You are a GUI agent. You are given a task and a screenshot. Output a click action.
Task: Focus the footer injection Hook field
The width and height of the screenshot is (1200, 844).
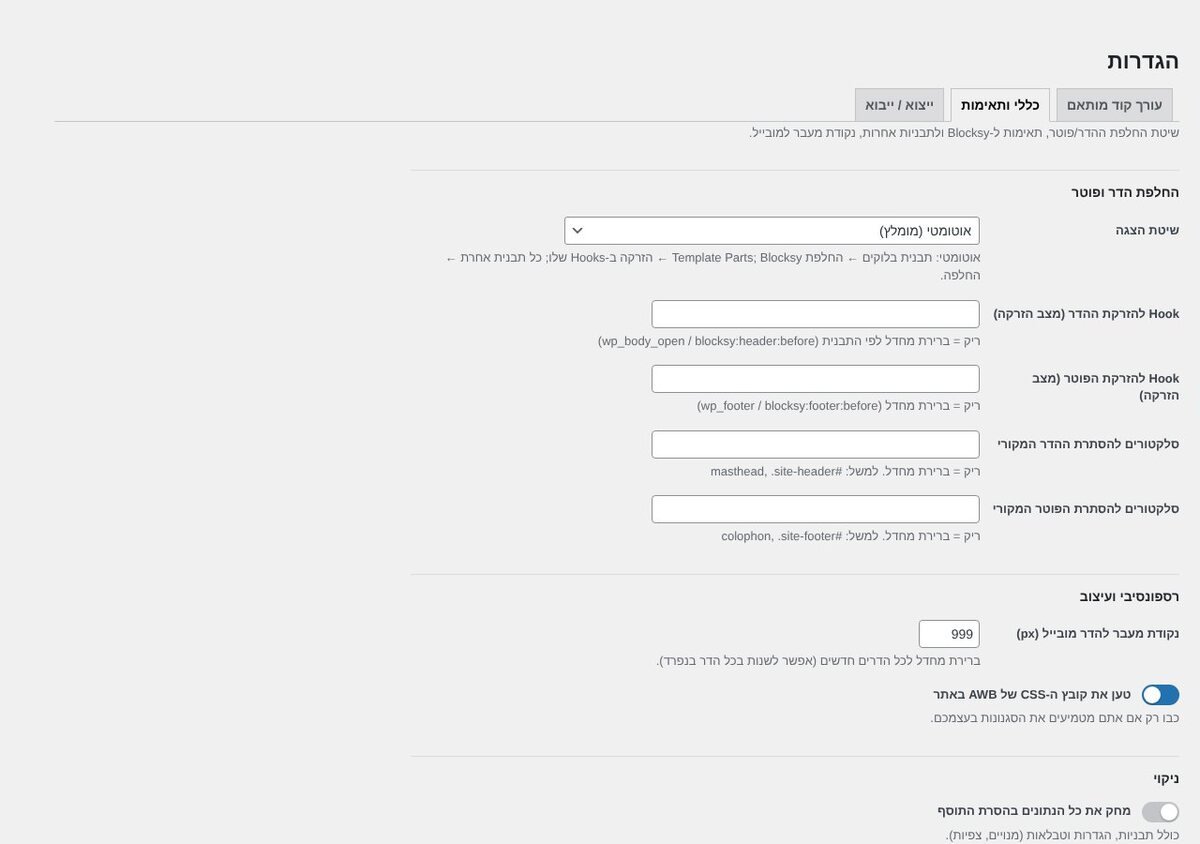click(x=815, y=379)
